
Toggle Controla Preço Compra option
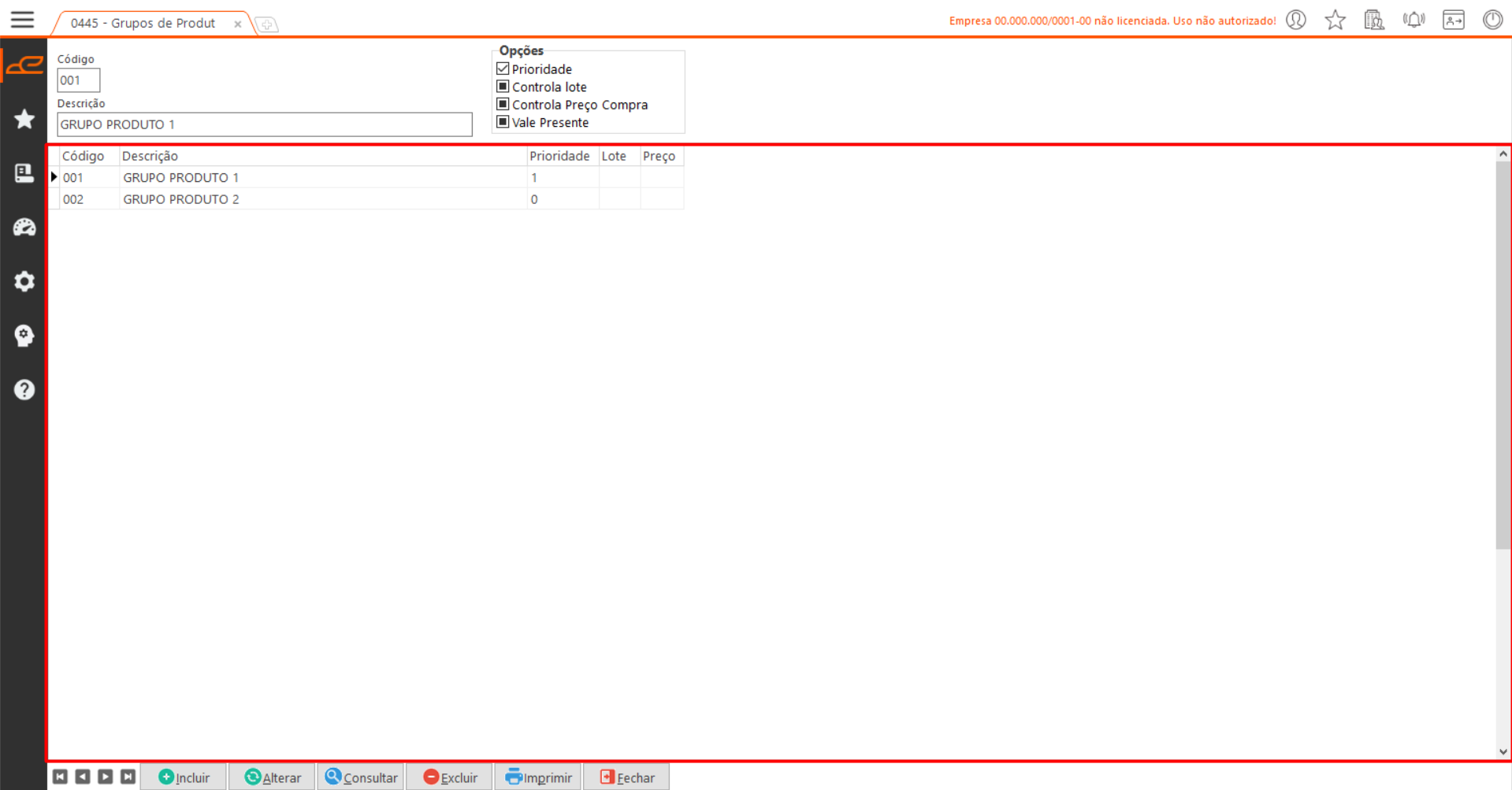tap(503, 105)
